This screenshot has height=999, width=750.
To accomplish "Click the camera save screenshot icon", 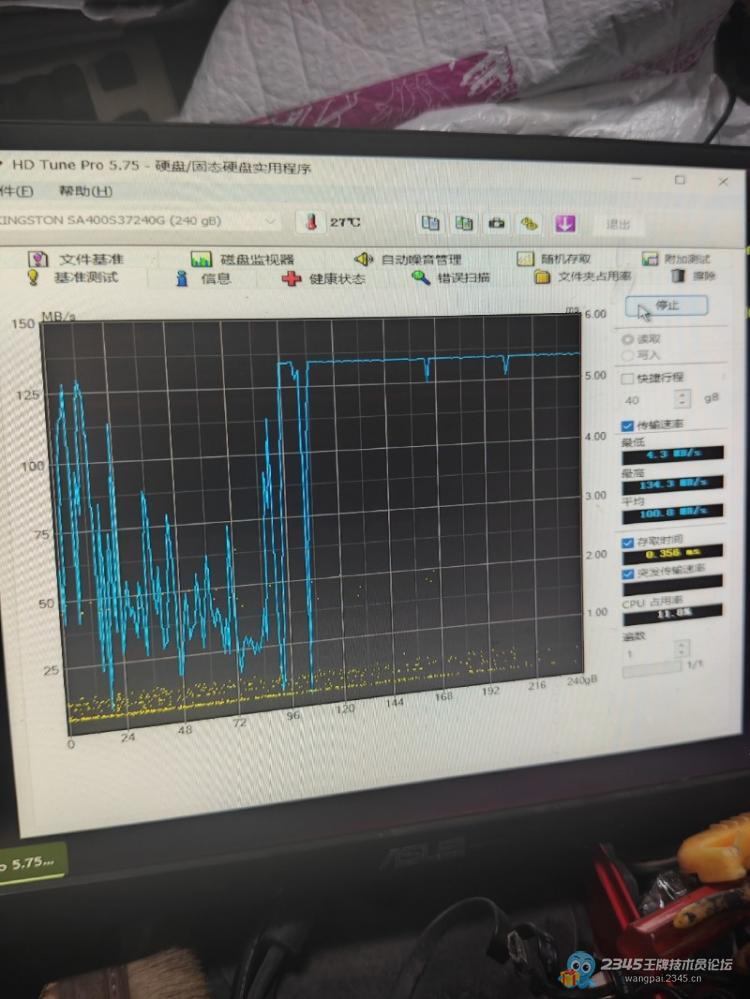I will pos(497,223).
